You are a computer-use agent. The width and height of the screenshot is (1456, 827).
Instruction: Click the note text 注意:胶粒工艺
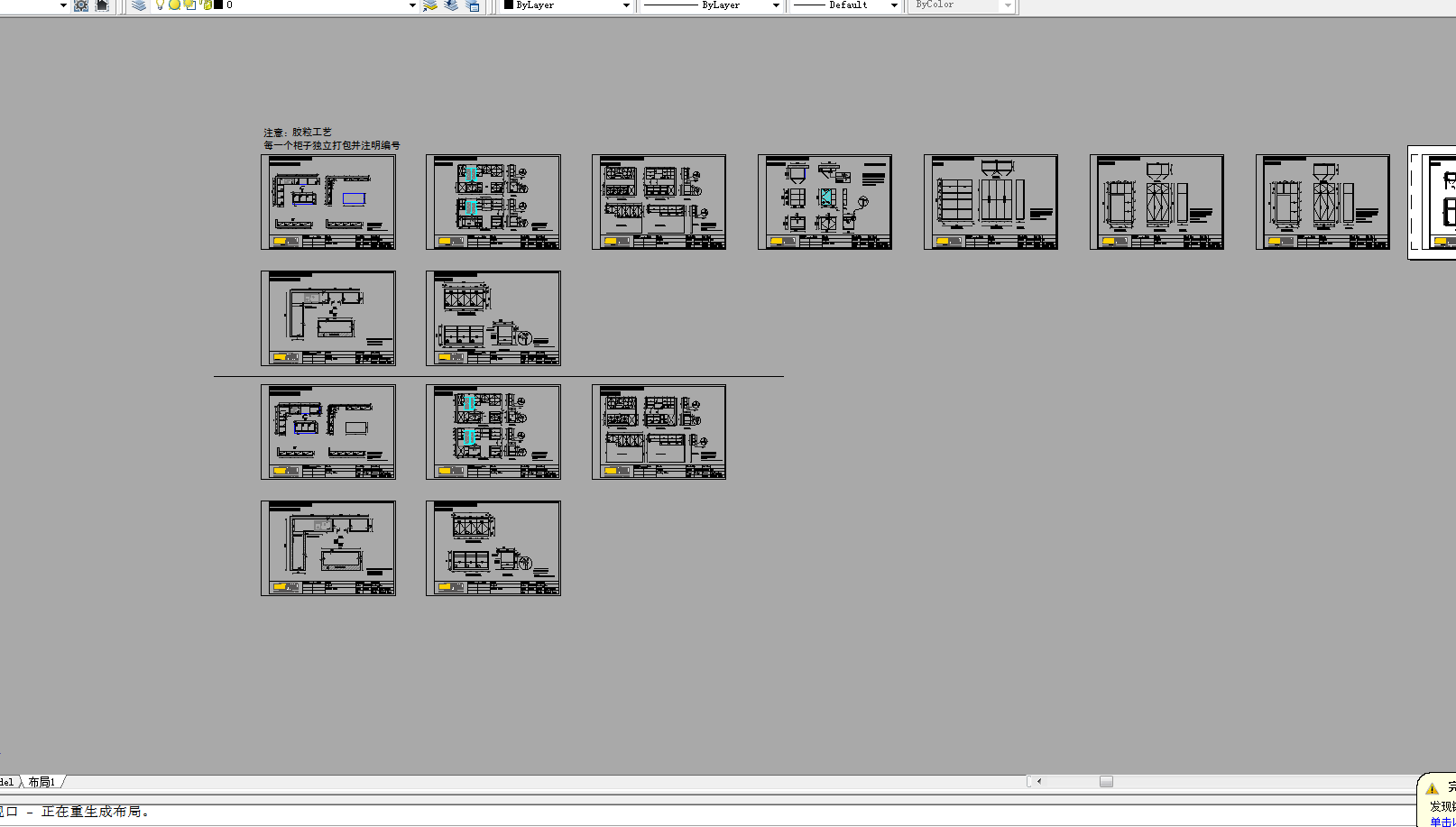pos(298,132)
